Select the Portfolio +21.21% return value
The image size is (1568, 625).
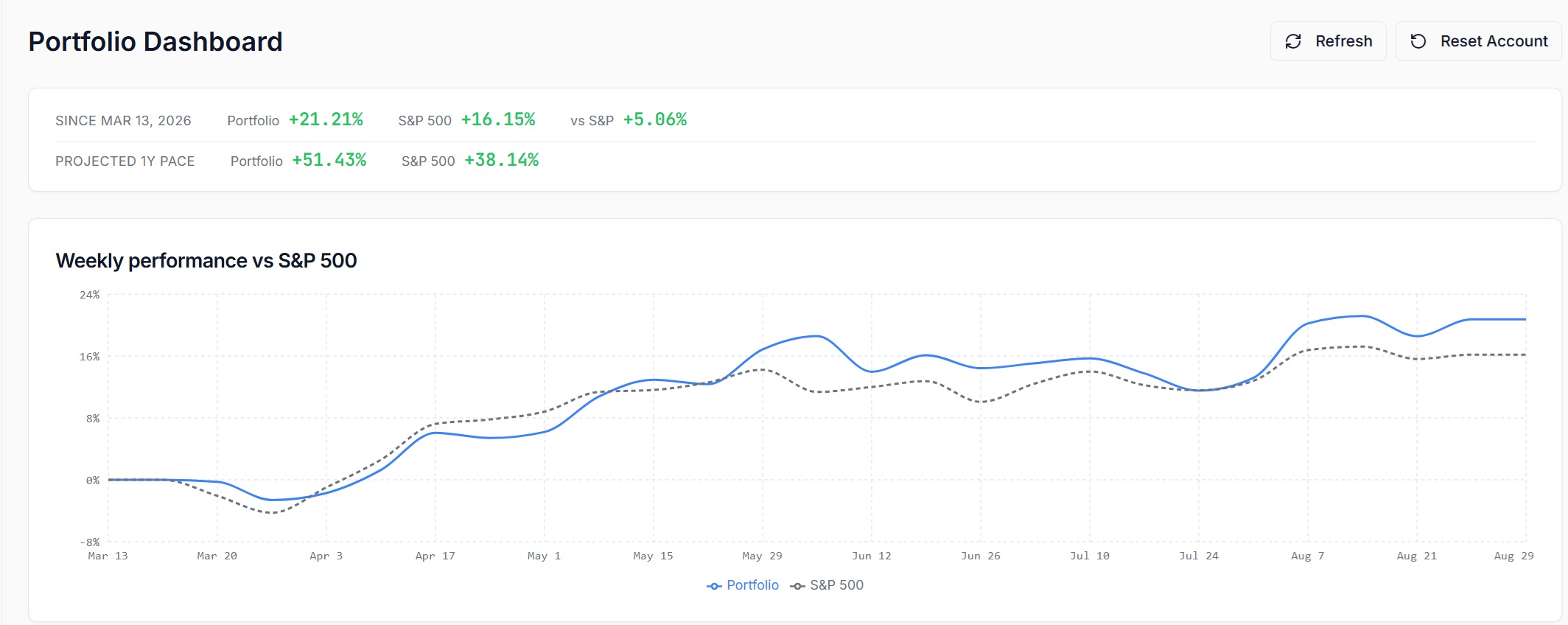click(x=326, y=119)
